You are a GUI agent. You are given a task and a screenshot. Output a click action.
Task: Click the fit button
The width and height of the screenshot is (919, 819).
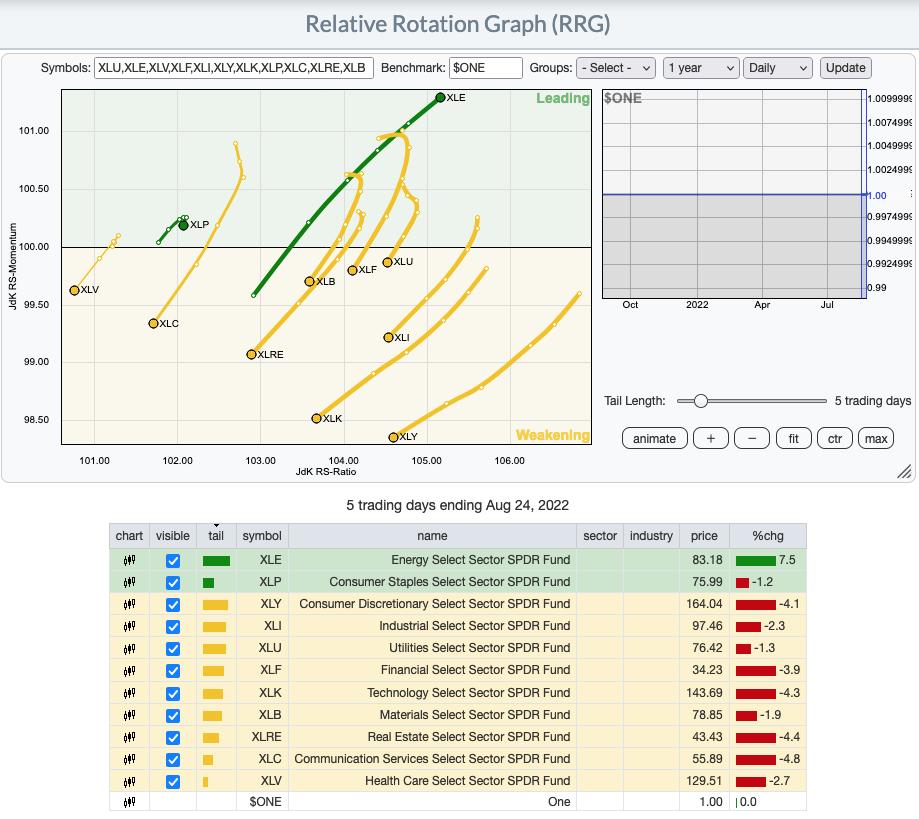(x=794, y=439)
